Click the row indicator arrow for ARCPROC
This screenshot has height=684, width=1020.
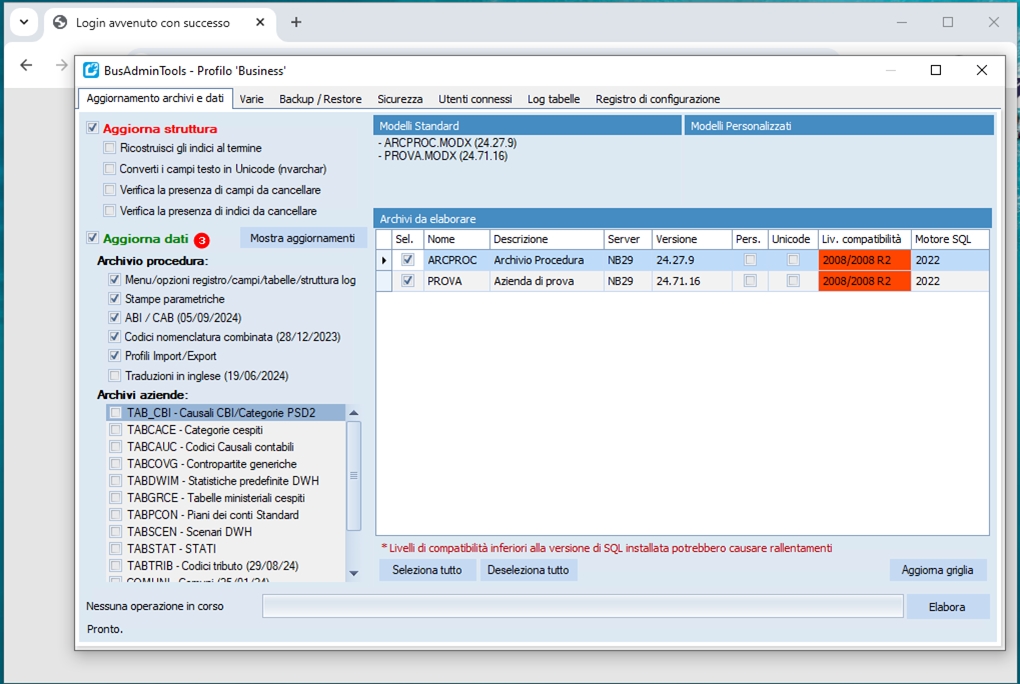point(385,260)
